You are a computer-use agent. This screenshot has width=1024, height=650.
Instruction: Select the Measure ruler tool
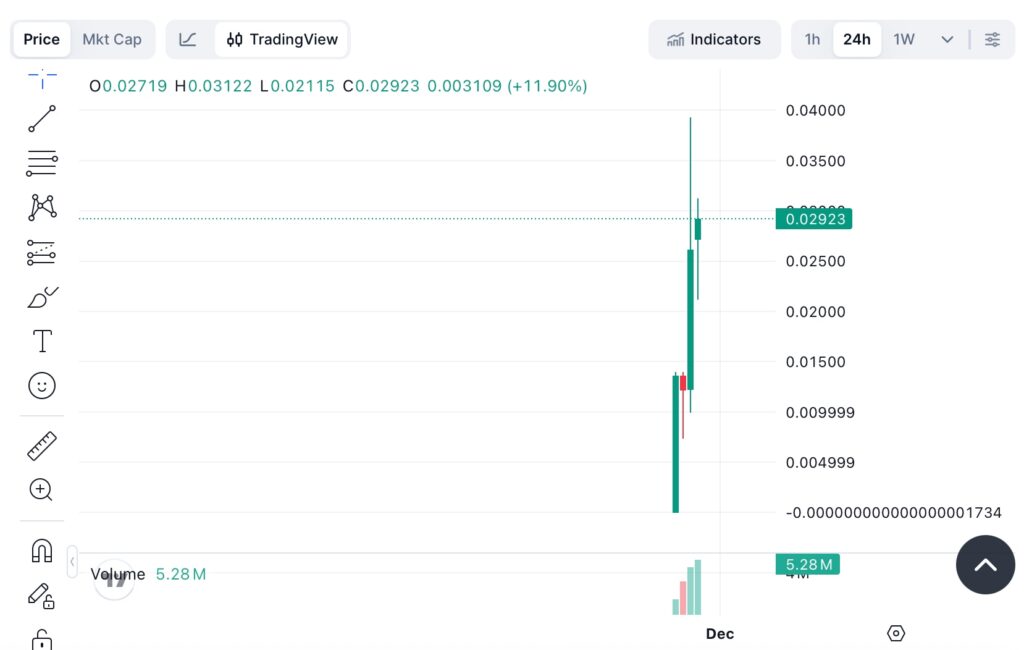[41, 445]
